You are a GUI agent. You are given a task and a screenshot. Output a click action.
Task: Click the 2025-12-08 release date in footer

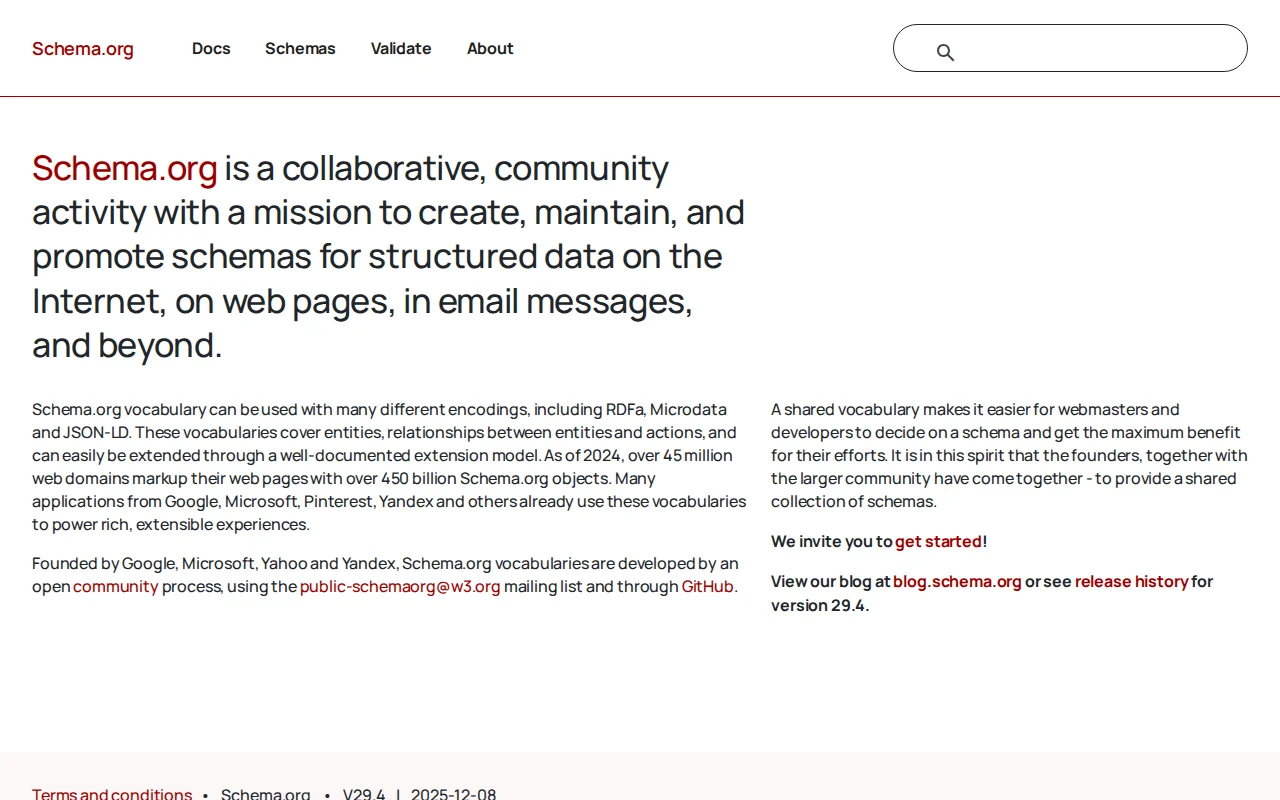(454, 793)
